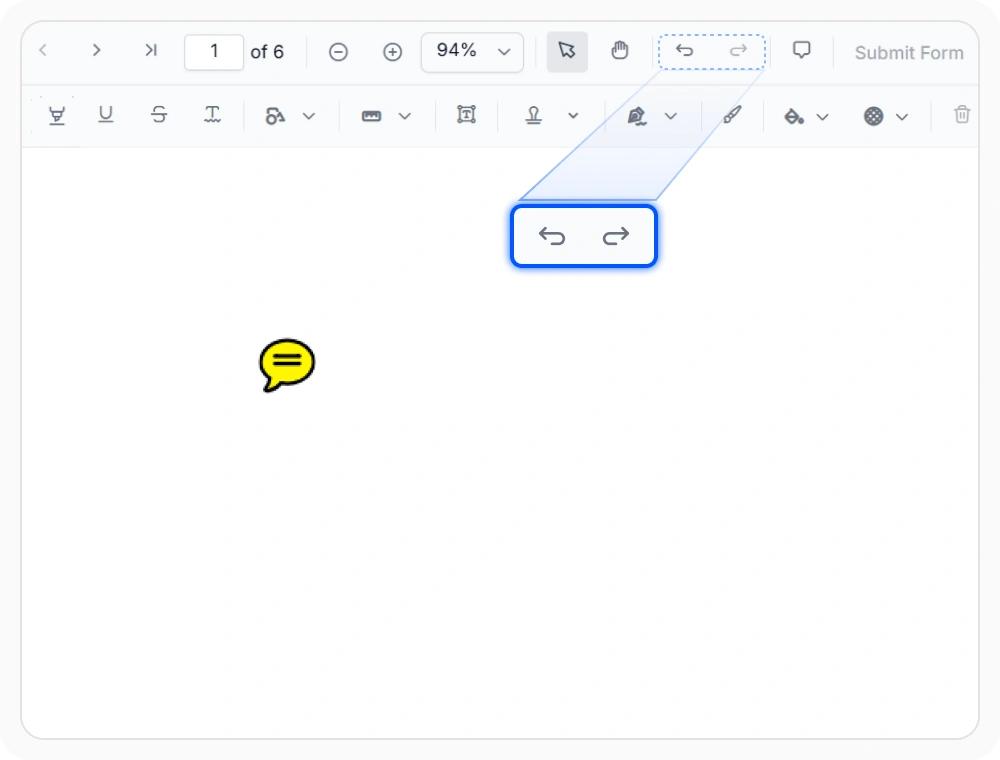Image resolution: width=1000 pixels, height=760 pixels.
Task: Expand the stamp tool dropdown arrow
Action: pos(573,115)
